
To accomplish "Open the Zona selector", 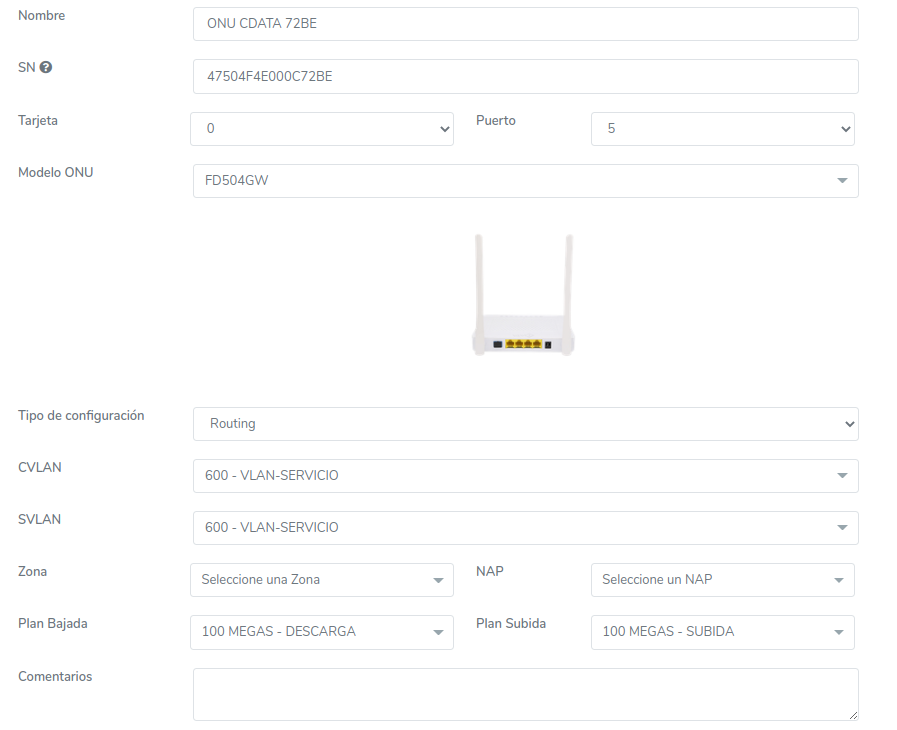I will pos(321,580).
